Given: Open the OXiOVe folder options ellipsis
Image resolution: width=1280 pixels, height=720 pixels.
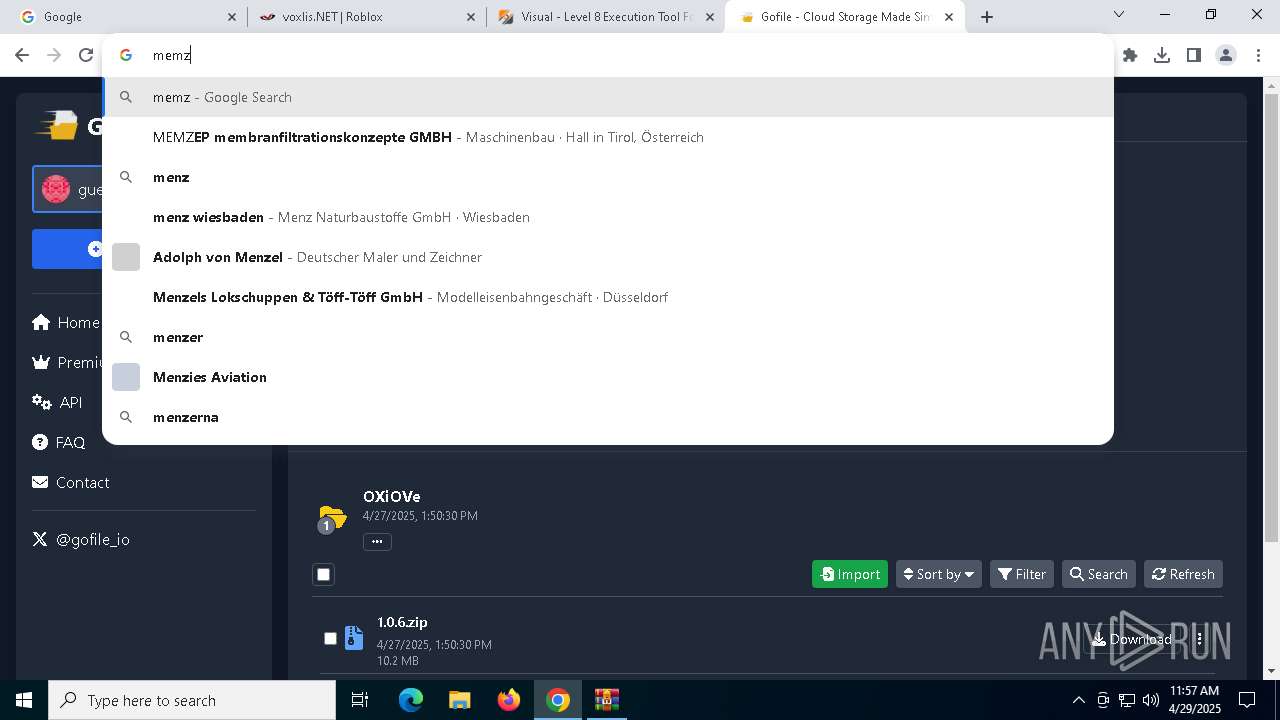Looking at the screenshot, I should coord(377,541).
